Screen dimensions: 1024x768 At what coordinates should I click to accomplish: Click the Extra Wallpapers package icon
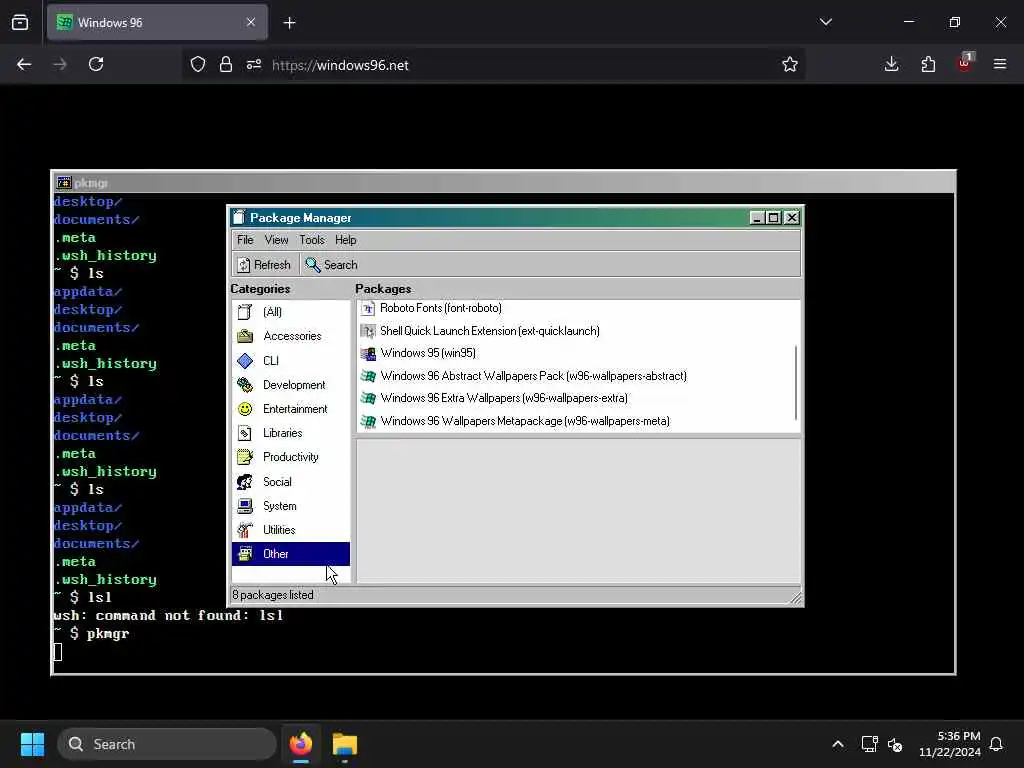(368, 398)
